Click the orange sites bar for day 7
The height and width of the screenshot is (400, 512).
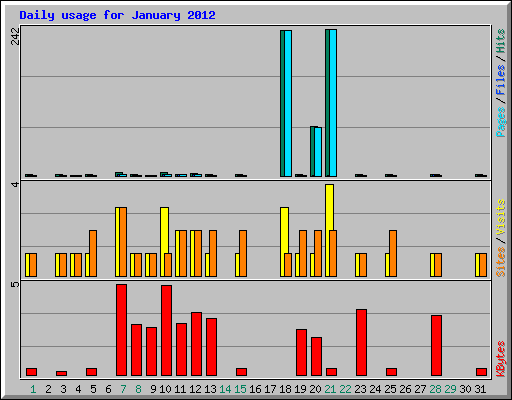[123, 242]
